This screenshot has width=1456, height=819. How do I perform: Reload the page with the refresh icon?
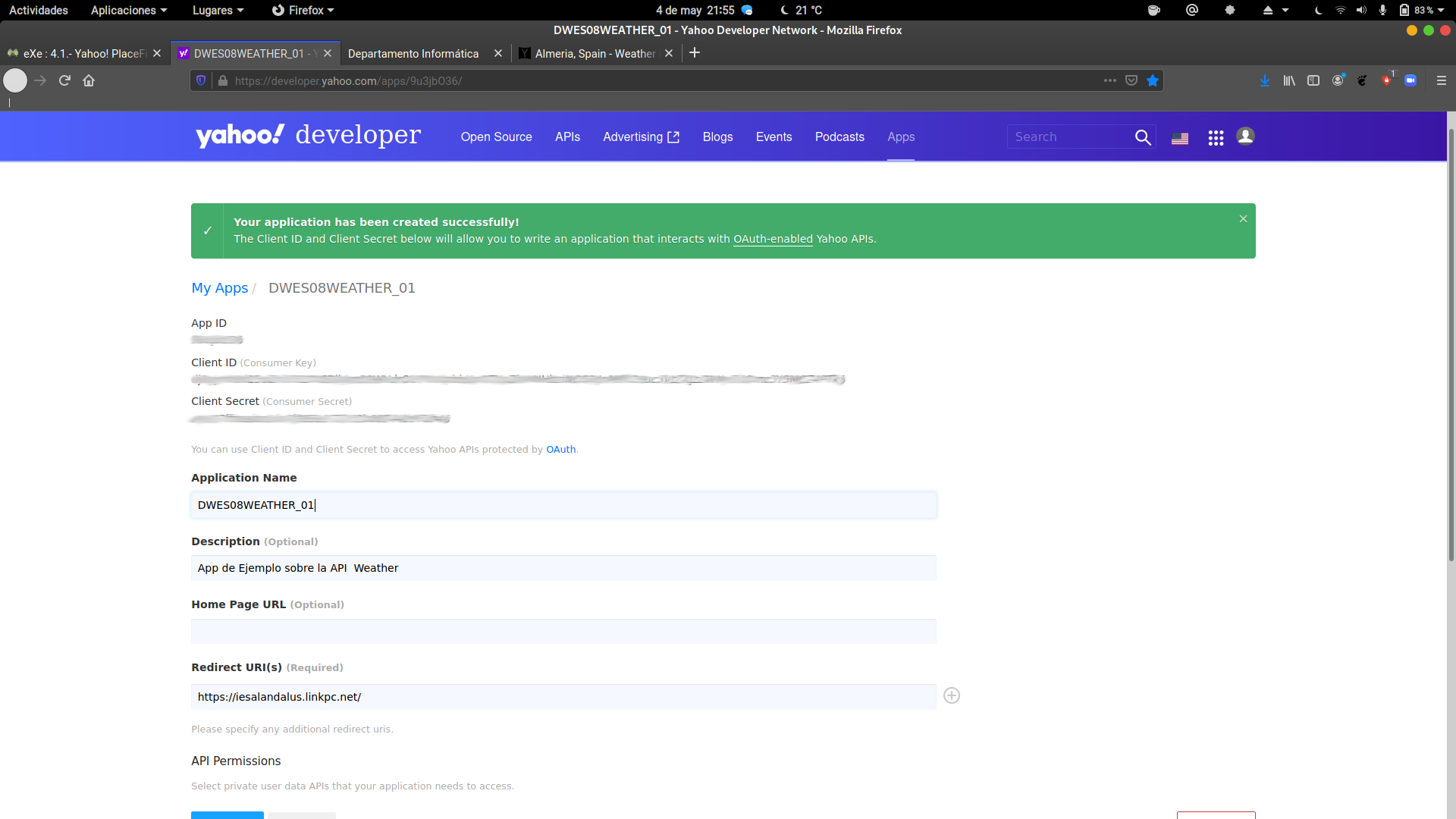coord(64,80)
